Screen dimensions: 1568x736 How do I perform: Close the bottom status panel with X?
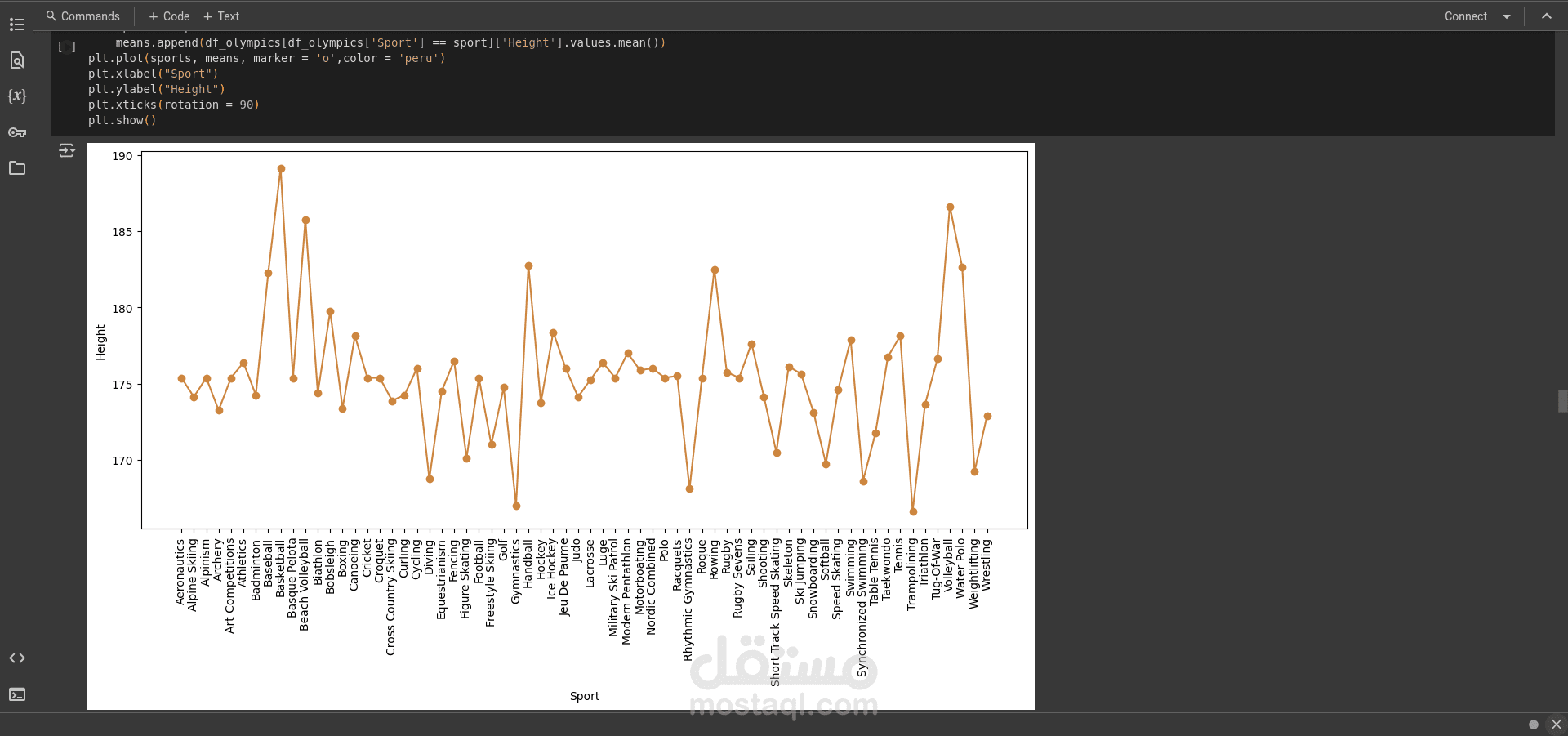tap(1557, 725)
